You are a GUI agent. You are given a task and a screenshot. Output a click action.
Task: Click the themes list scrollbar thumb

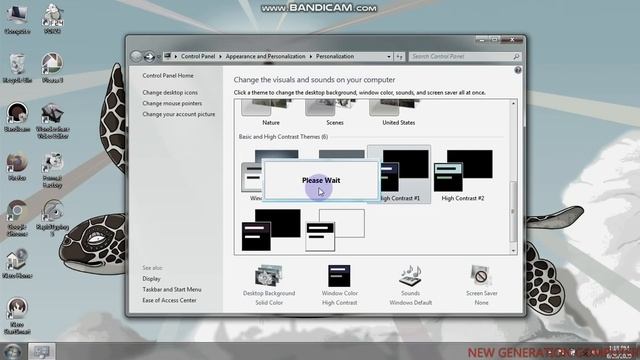tap(513, 211)
